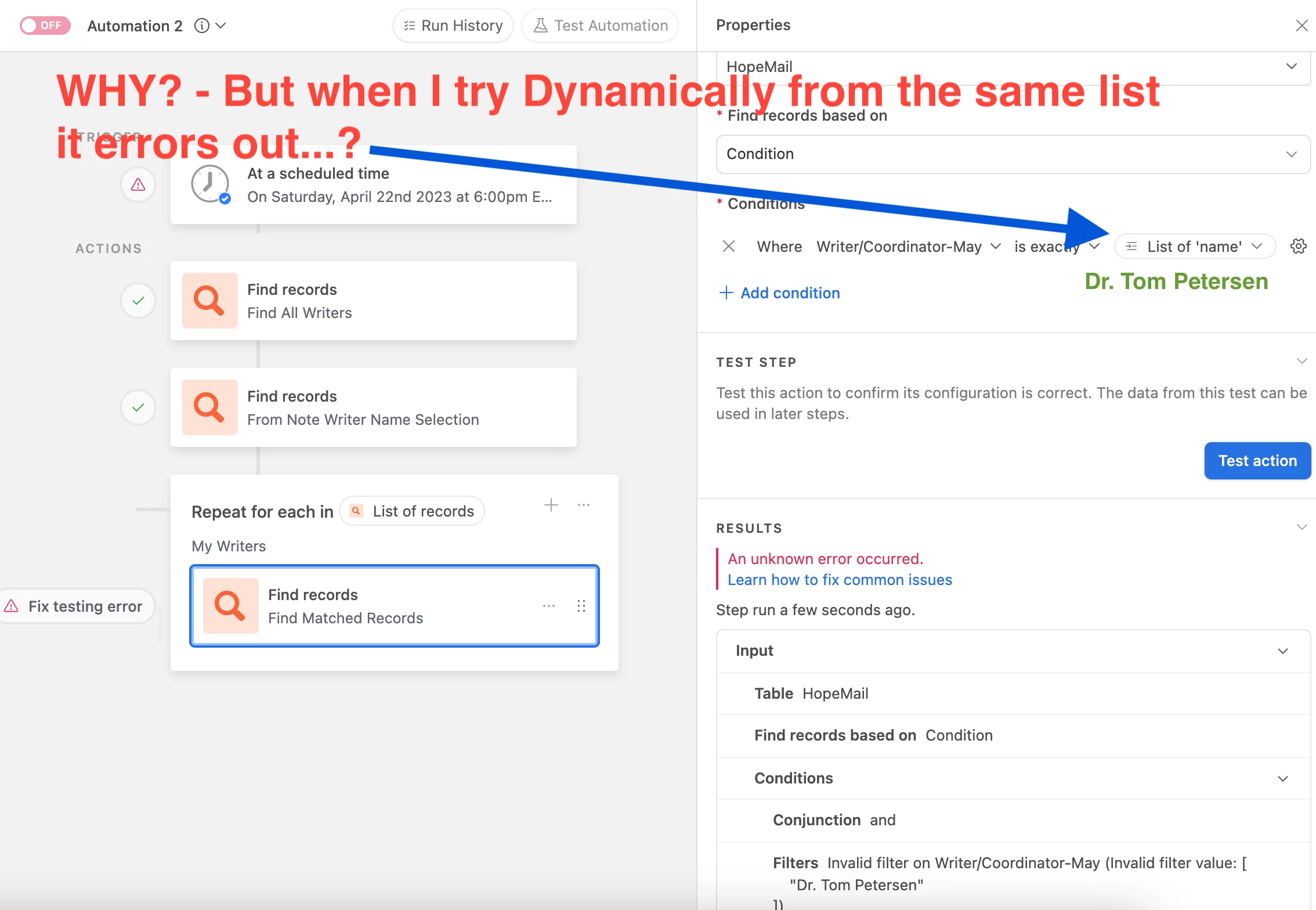The height and width of the screenshot is (910, 1316).
Task: Open the Automation 2 name dropdown chevron
Action: click(x=221, y=26)
